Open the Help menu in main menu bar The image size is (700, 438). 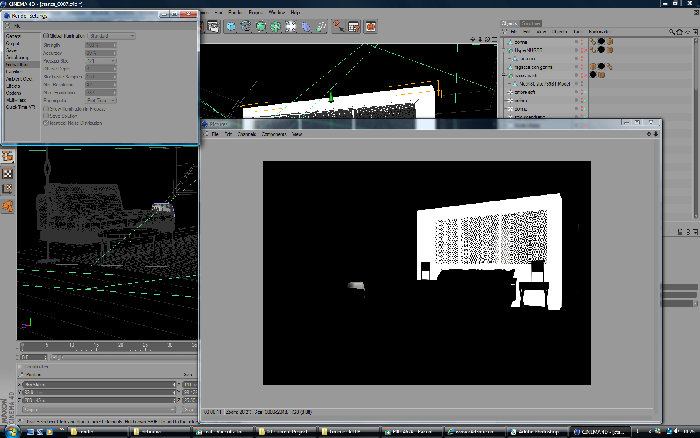(295, 13)
